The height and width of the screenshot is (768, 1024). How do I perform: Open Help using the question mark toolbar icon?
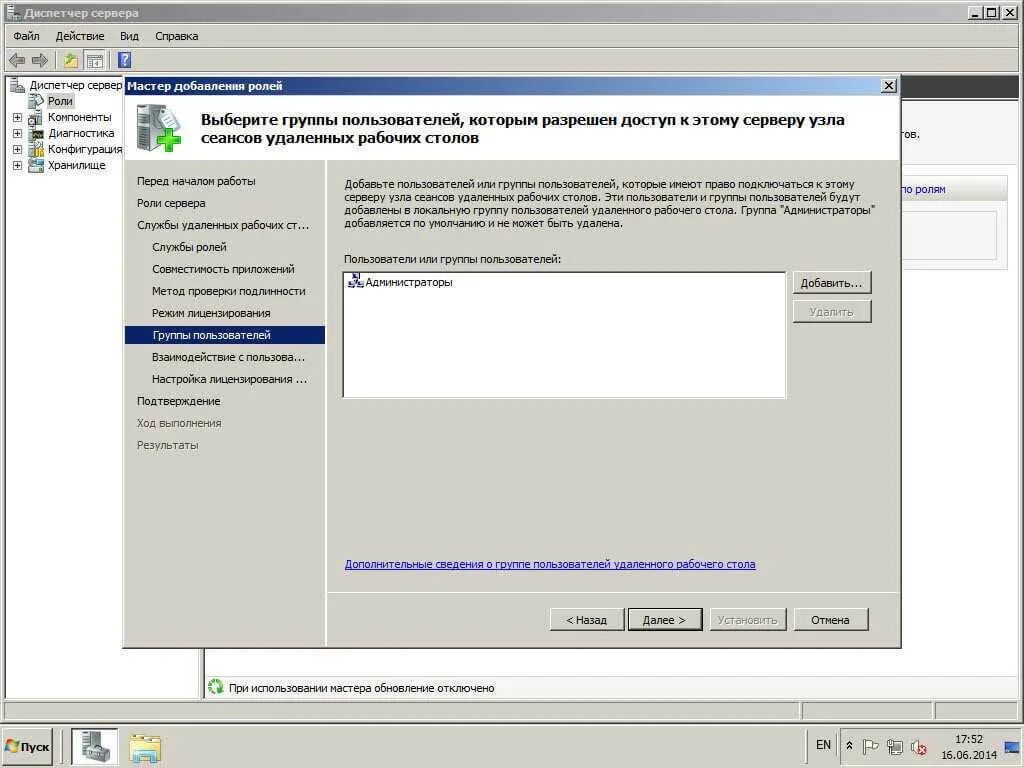122,60
